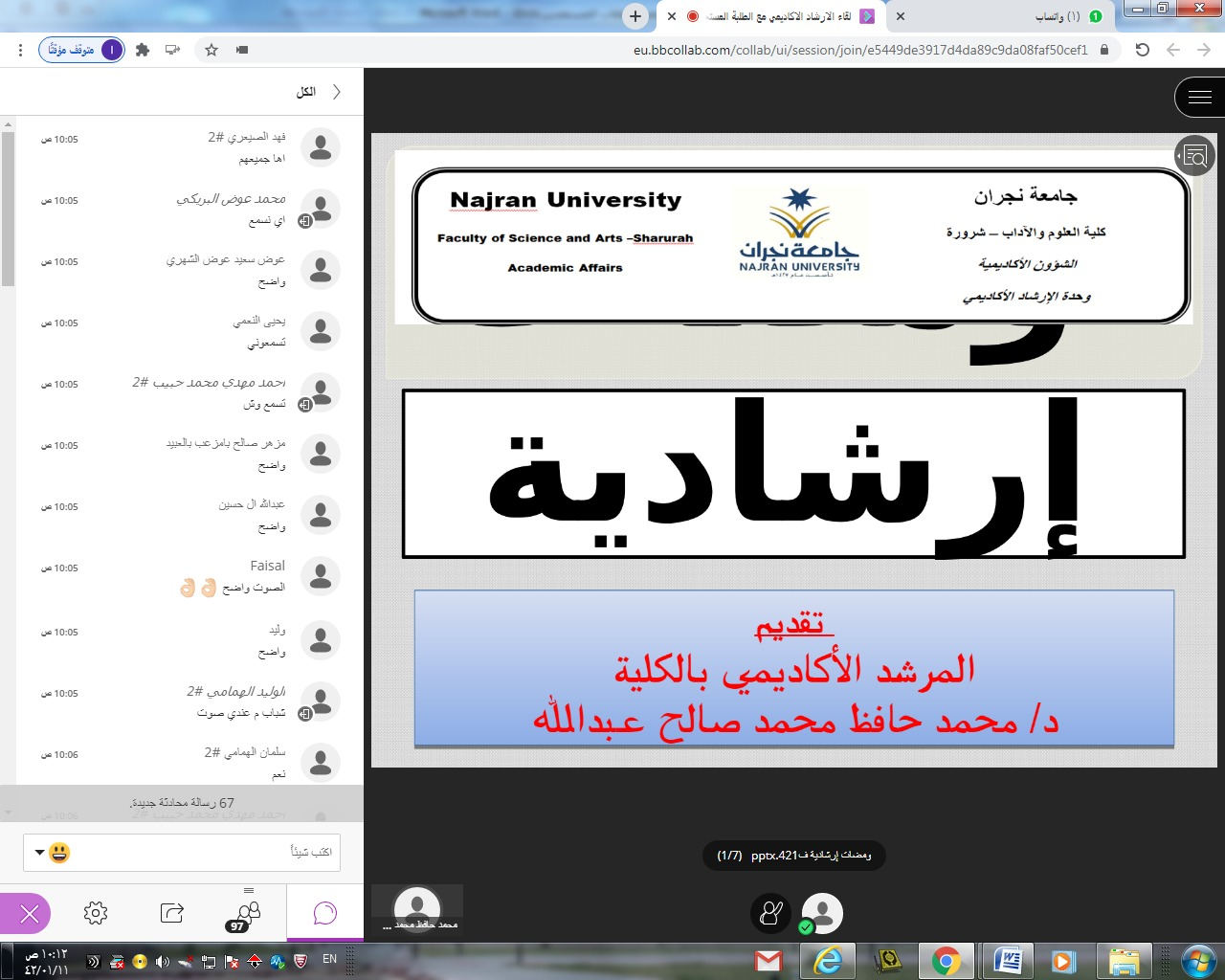
Task: Open my status and settings avatar
Action: click(822, 913)
